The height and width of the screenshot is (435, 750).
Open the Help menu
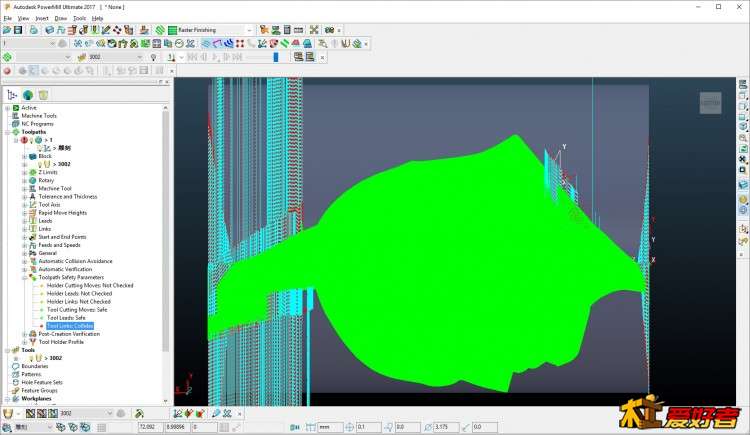click(98, 18)
